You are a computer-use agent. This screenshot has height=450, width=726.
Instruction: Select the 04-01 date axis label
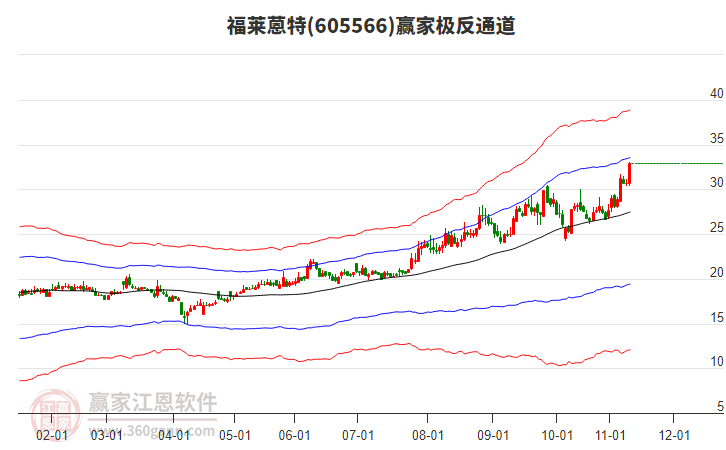[x=174, y=436]
